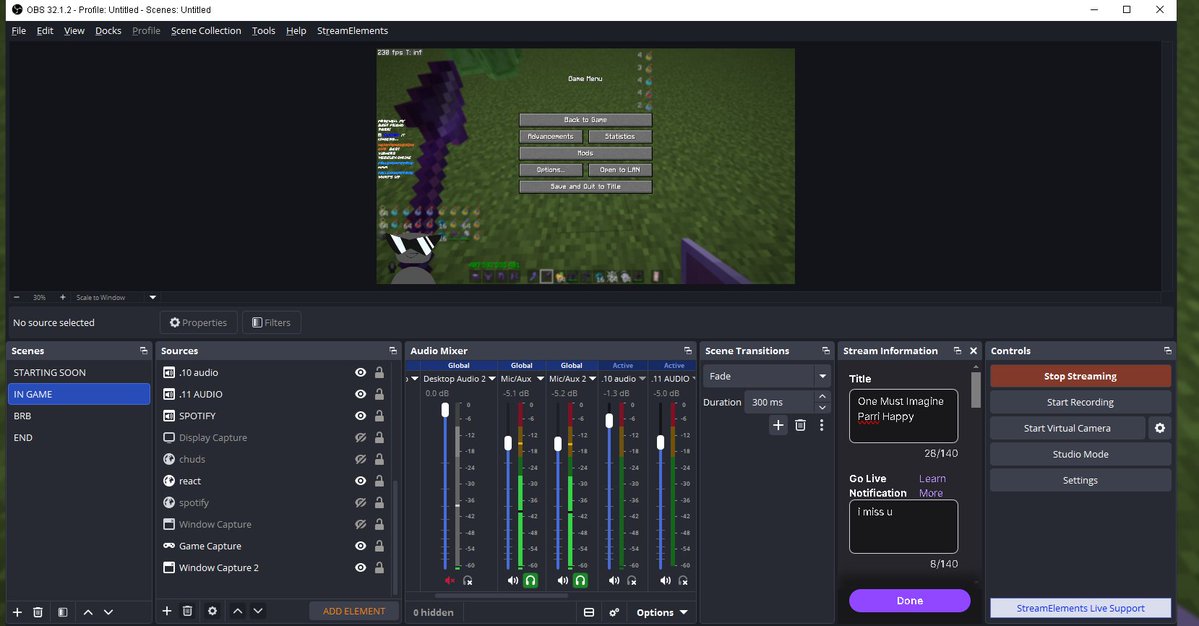Increase transition duration with up arrow
The height and width of the screenshot is (626, 1199).
[822, 397]
